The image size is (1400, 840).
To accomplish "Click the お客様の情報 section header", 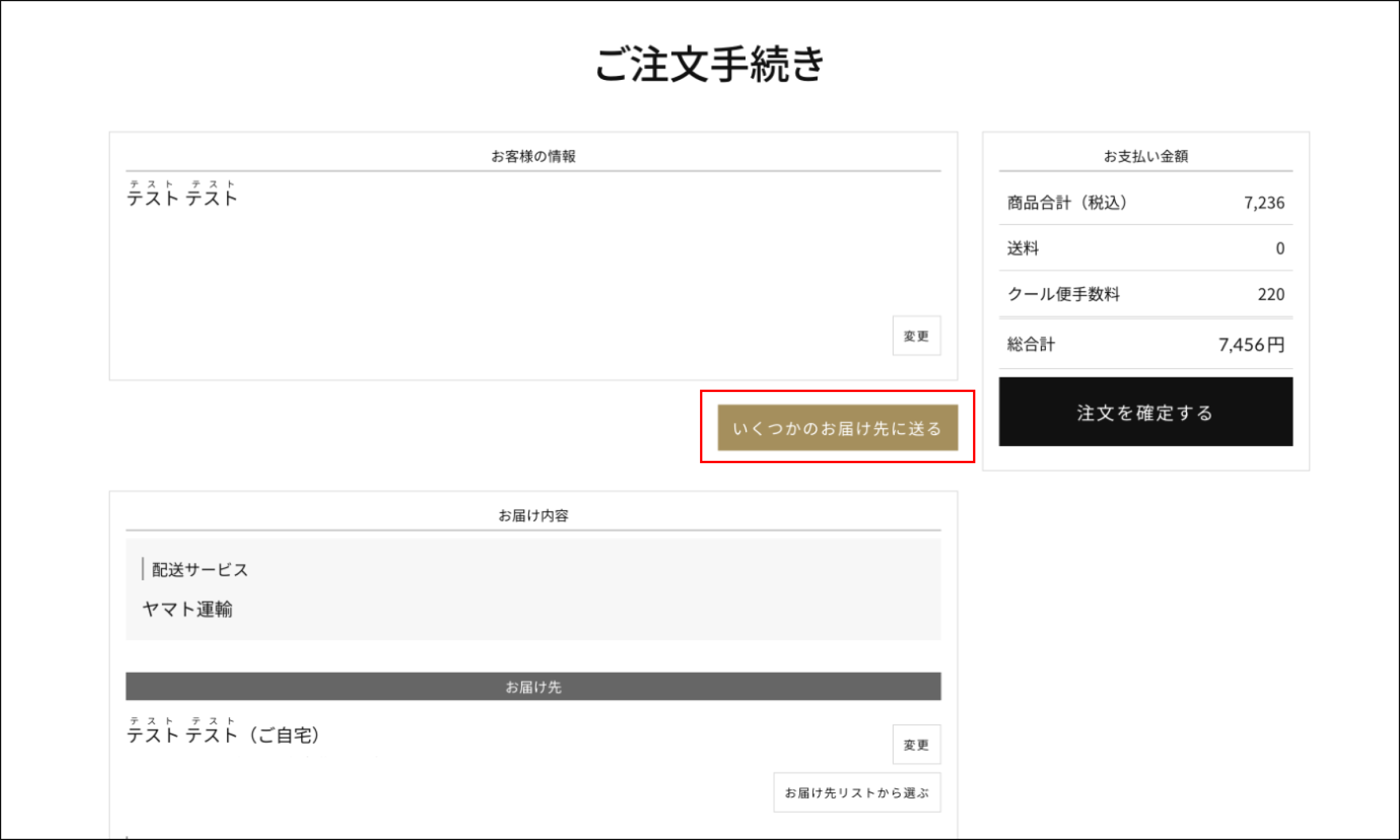I will click(533, 156).
